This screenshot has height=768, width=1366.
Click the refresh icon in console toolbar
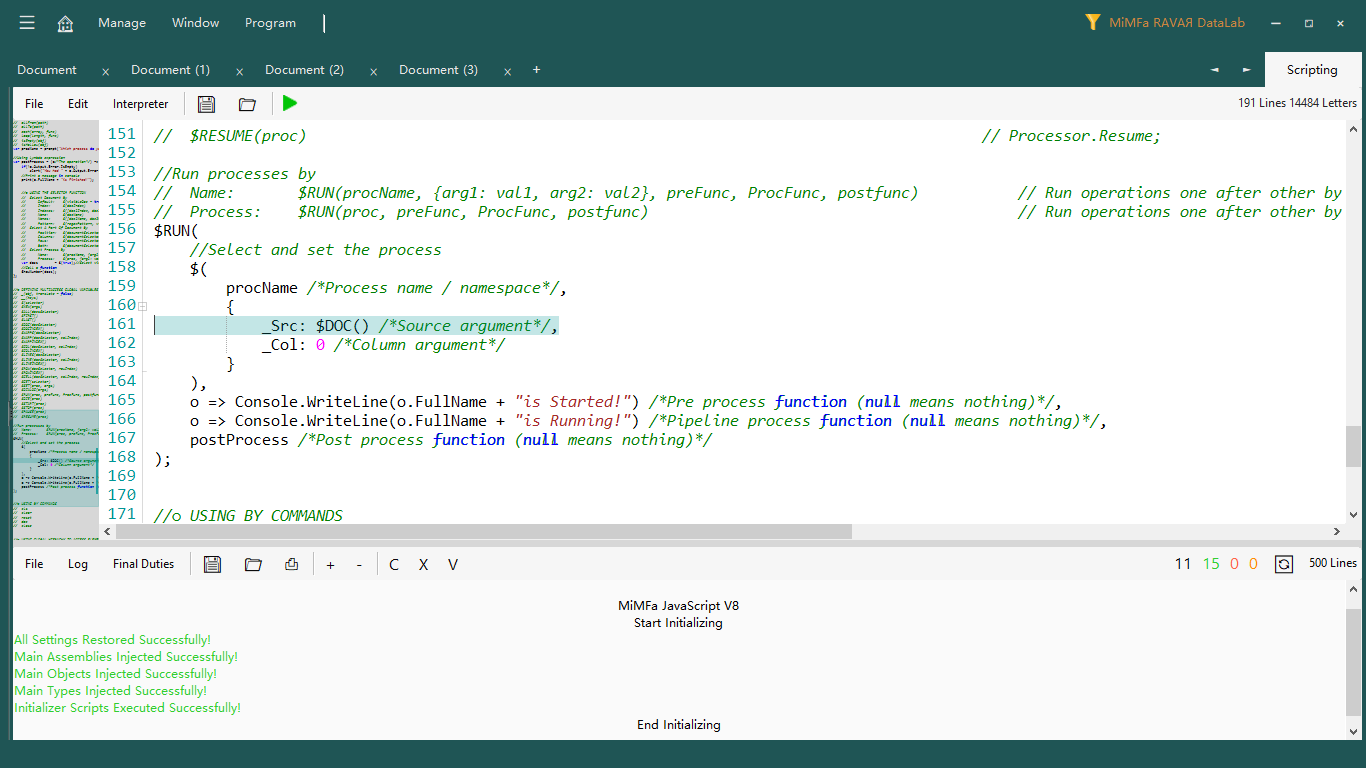1284,564
